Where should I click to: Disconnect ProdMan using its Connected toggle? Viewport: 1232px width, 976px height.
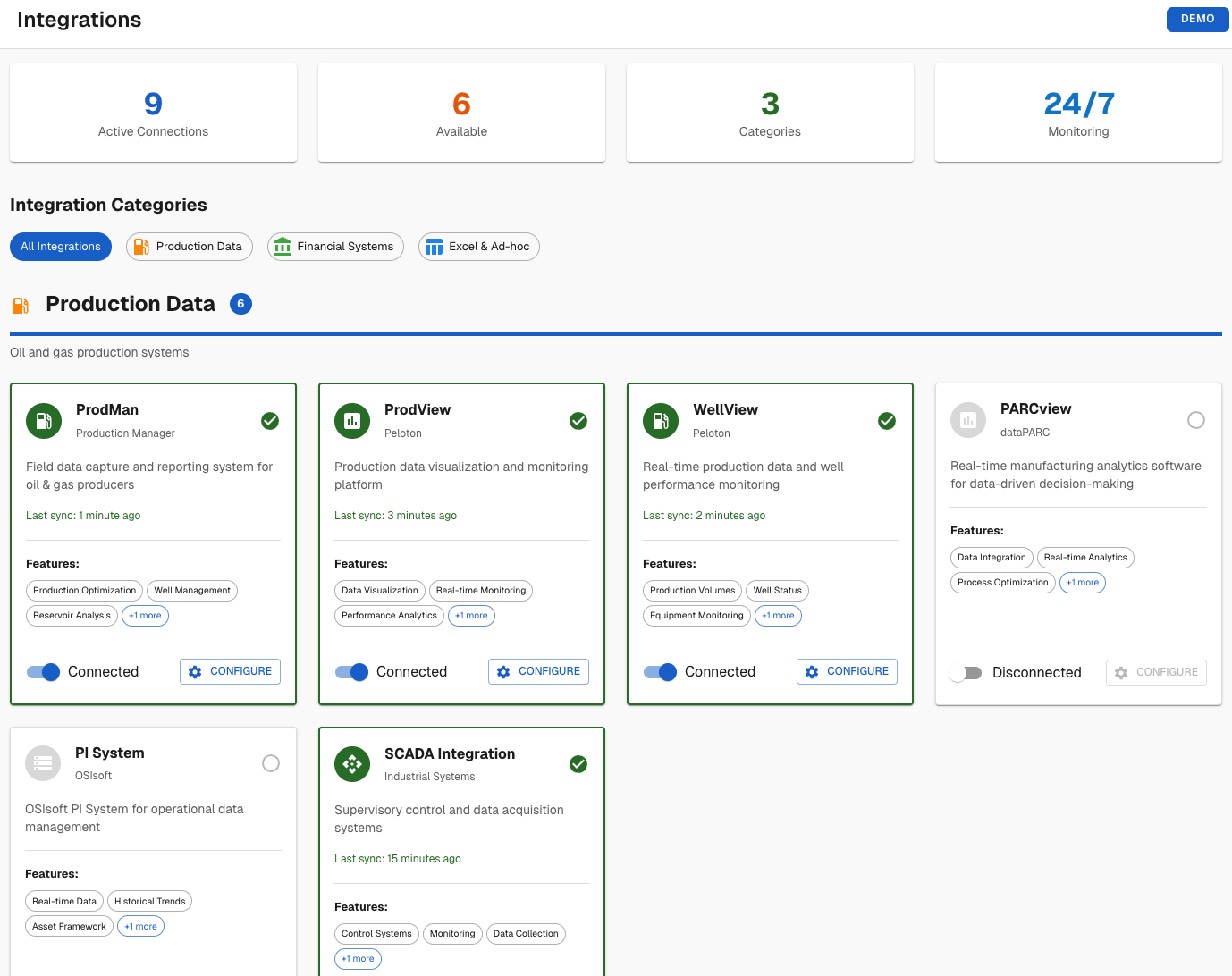coord(42,671)
